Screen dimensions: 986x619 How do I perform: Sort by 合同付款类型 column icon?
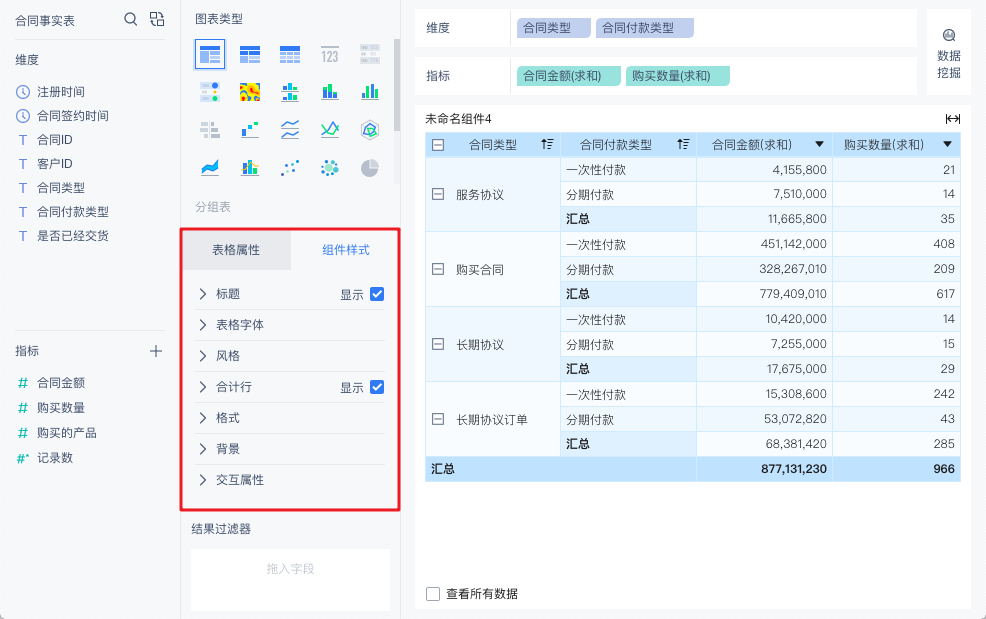(x=683, y=144)
